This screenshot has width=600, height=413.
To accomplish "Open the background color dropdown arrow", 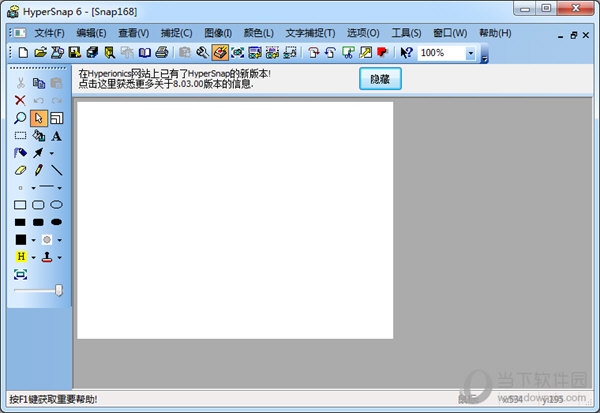I will pyautogui.click(x=60, y=240).
